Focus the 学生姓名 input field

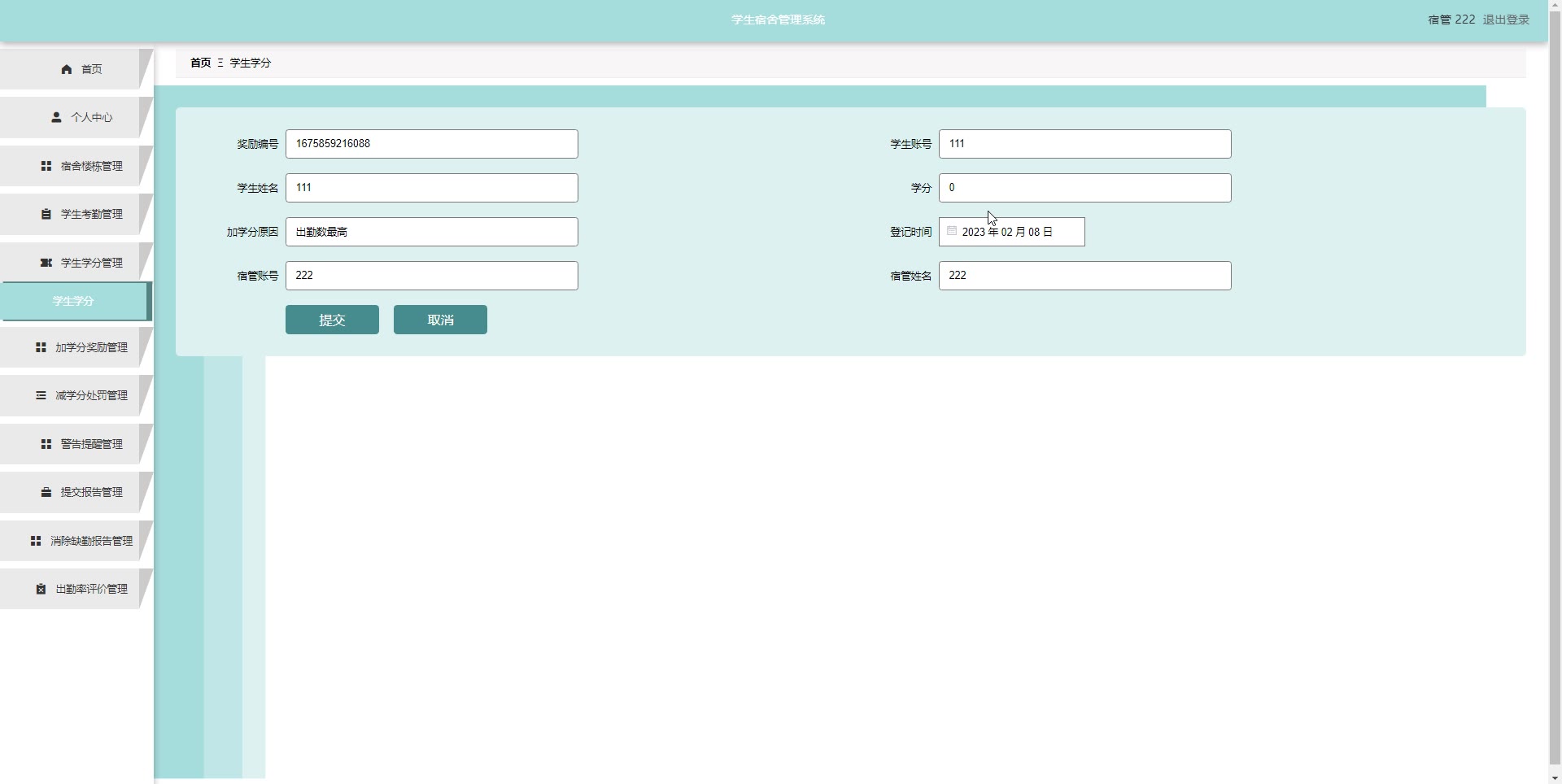click(x=432, y=188)
